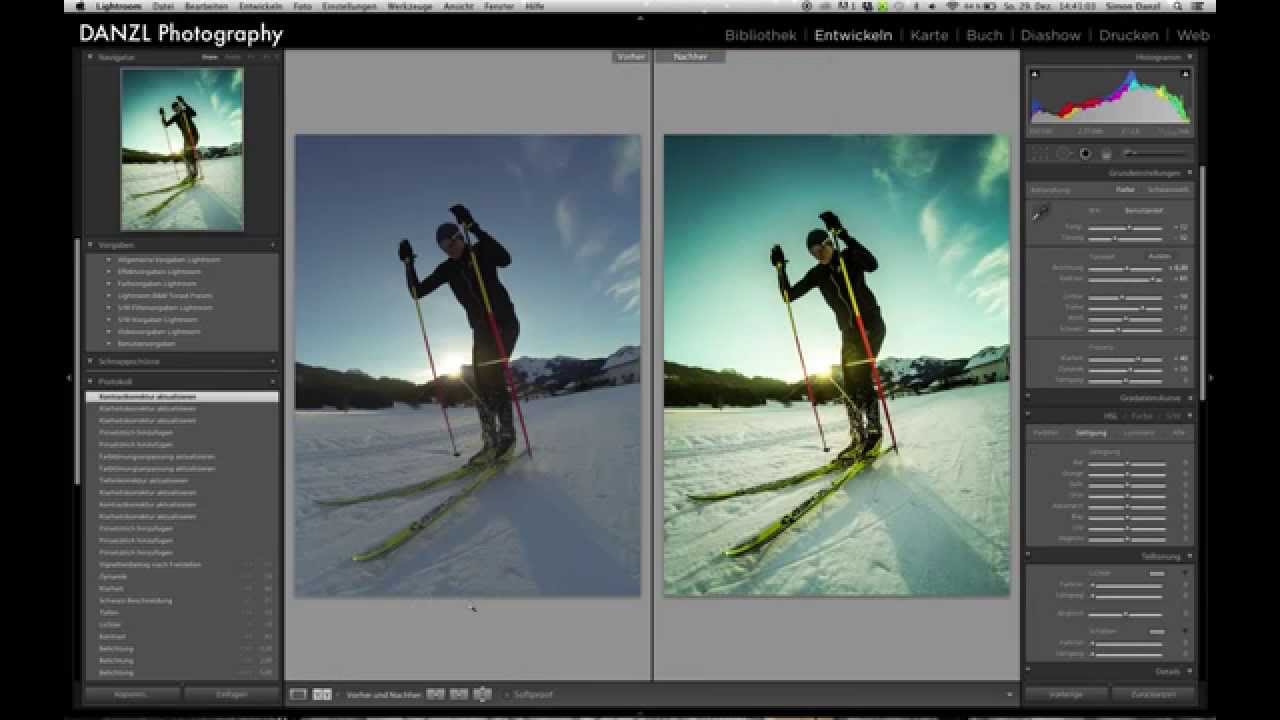Viewport: 1280px width, 720px height.
Task: Open the Drucken module
Action: pyautogui.click(x=1128, y=35)
